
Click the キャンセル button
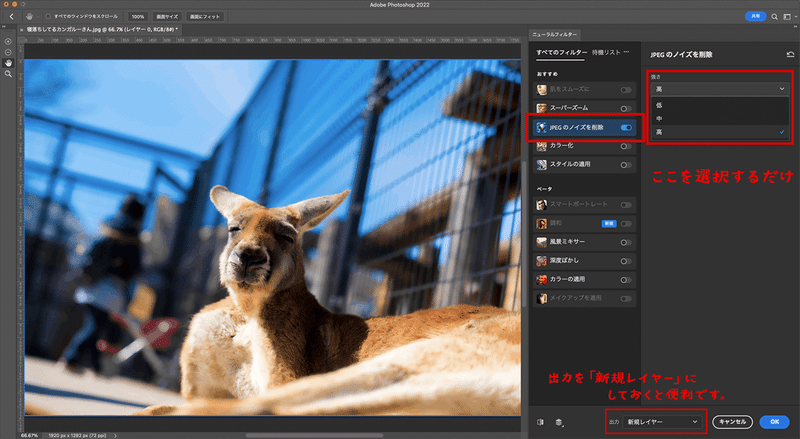(733, 422)
